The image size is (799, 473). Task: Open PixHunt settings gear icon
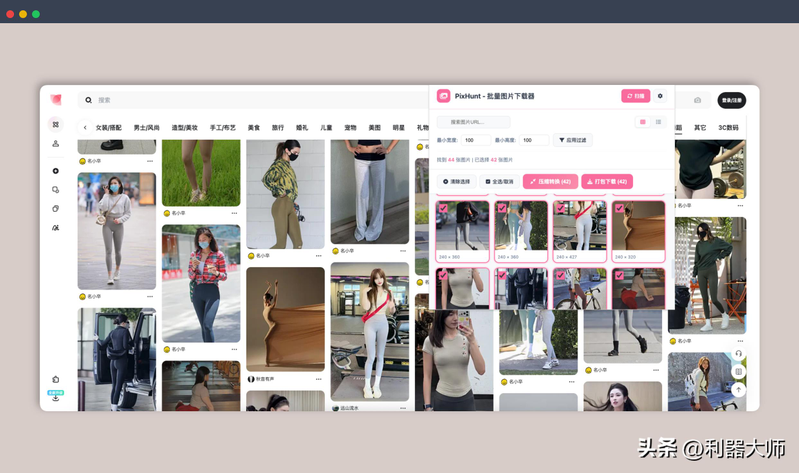660,96
